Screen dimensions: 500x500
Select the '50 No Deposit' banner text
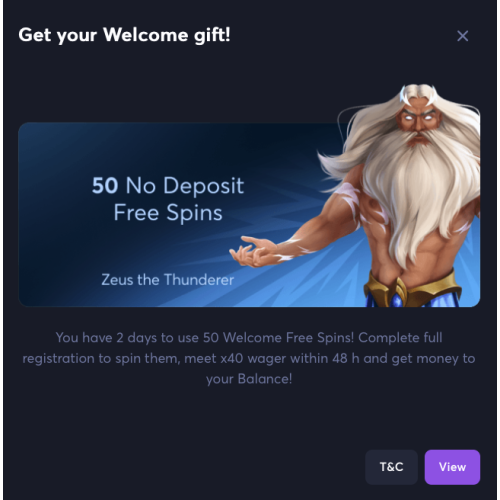point(168,185)
